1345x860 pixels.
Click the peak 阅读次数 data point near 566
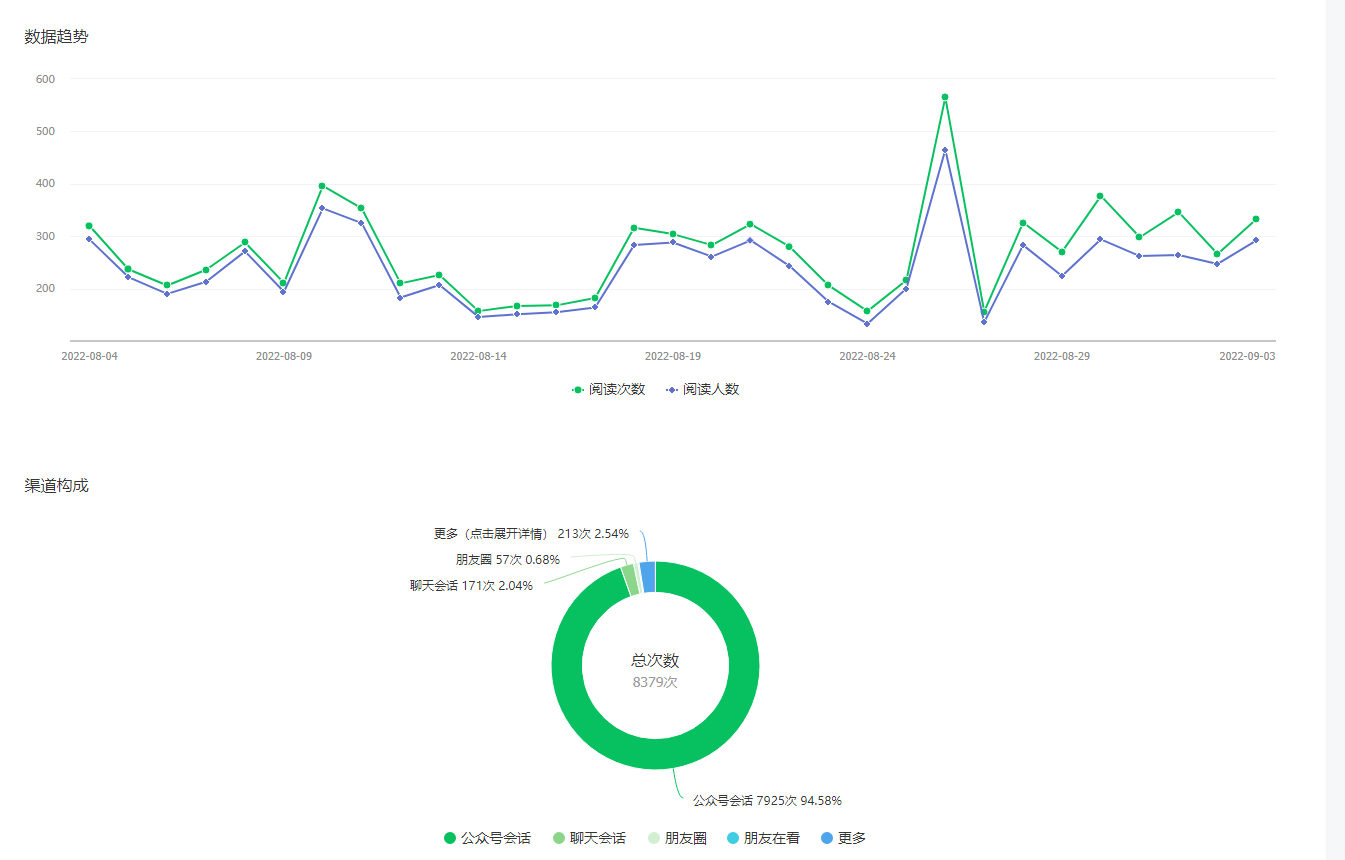tap(945, 97)
